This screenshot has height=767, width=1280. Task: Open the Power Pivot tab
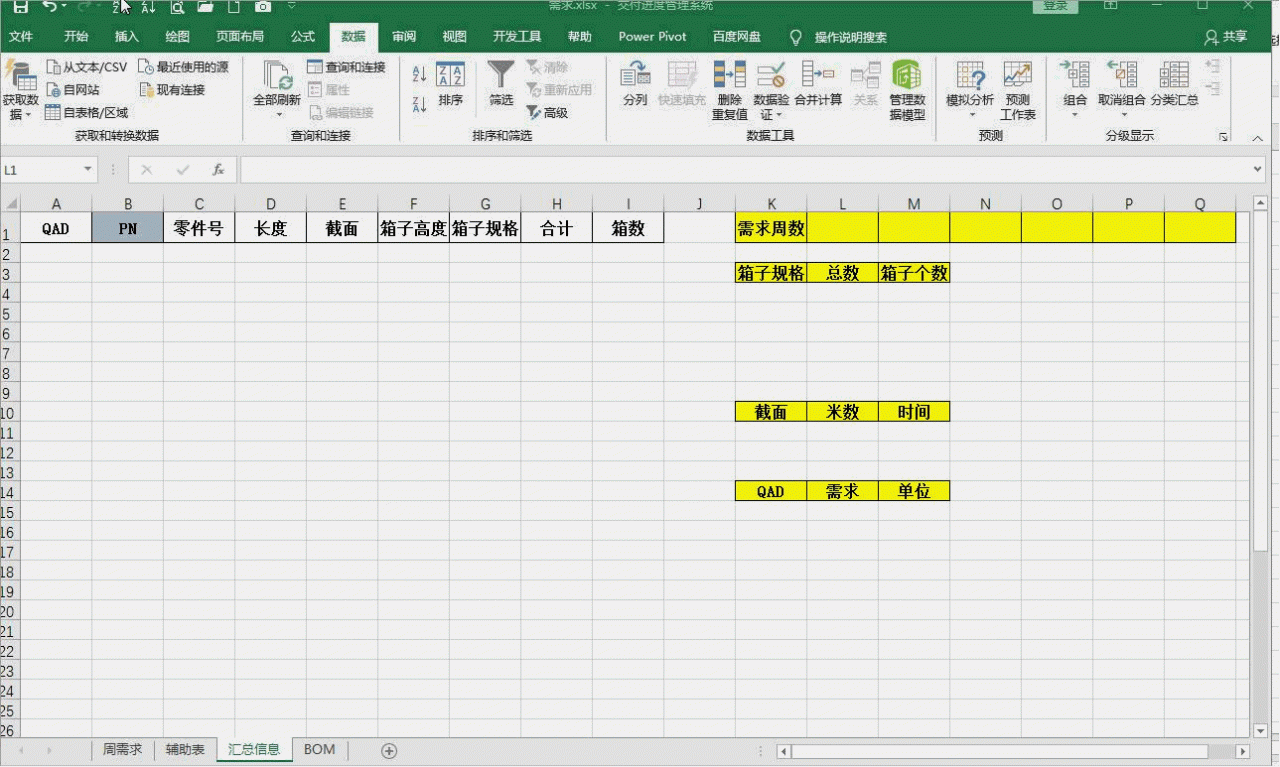coord(652,37)
